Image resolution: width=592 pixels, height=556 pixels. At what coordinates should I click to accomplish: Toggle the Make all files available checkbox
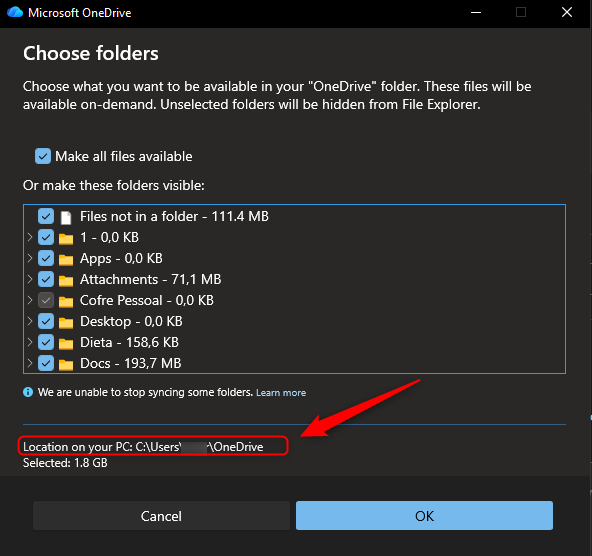(x=43, y=156)
